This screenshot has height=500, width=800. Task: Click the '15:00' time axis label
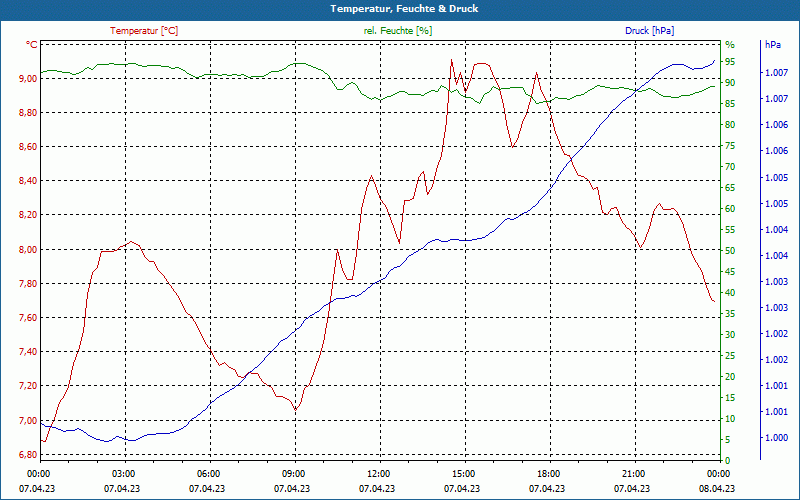tap(463, 473)
